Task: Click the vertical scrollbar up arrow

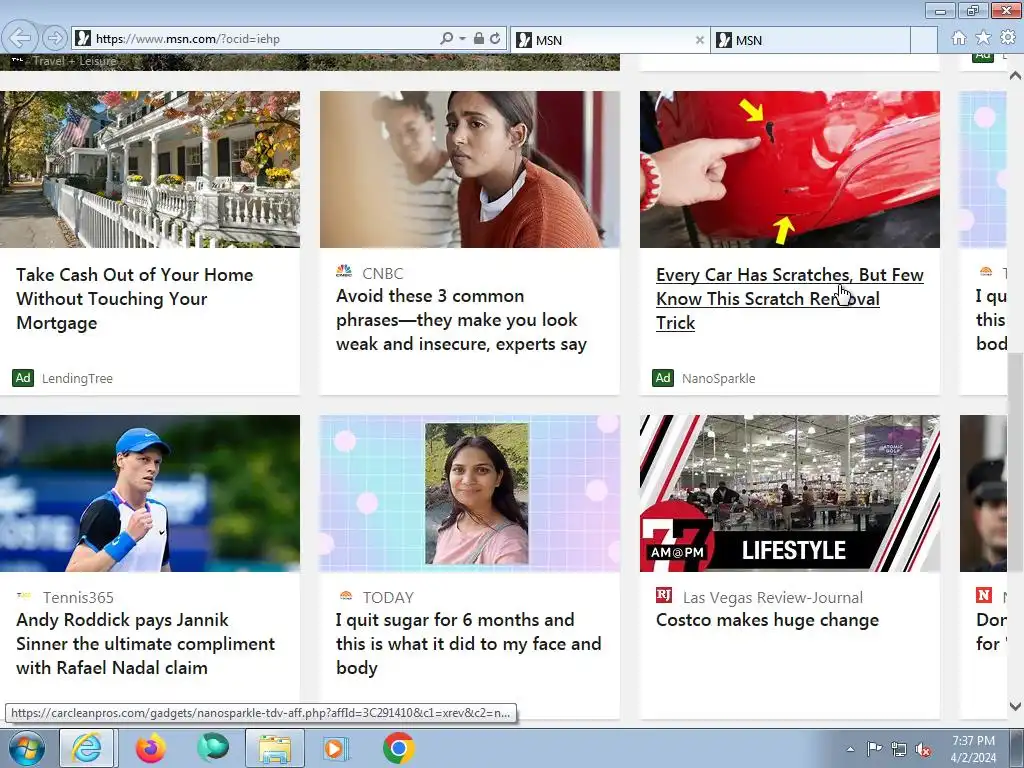Action: pos(1015,76)
